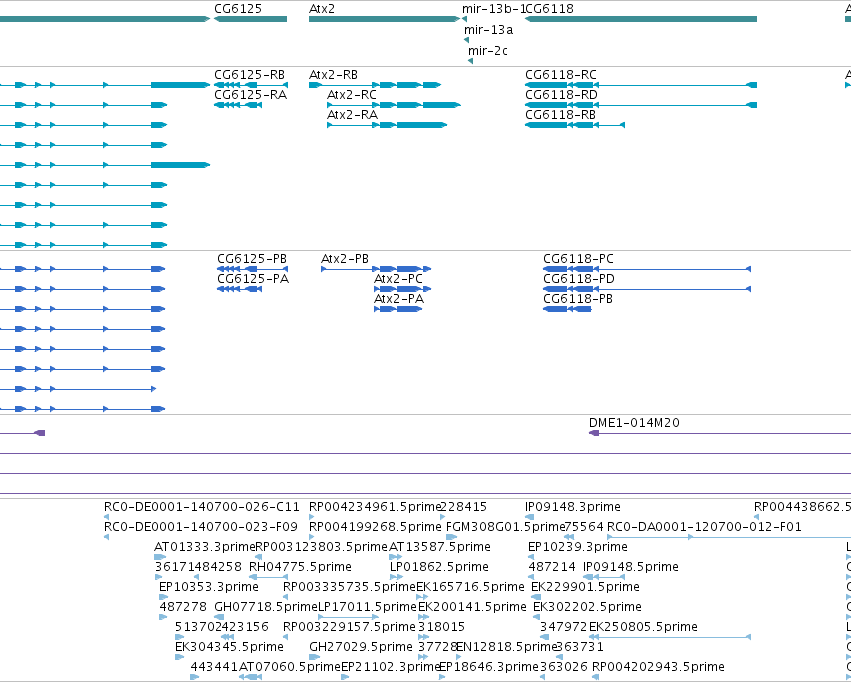Select the CG6118-PD protein label

click(x=579, y=279)
